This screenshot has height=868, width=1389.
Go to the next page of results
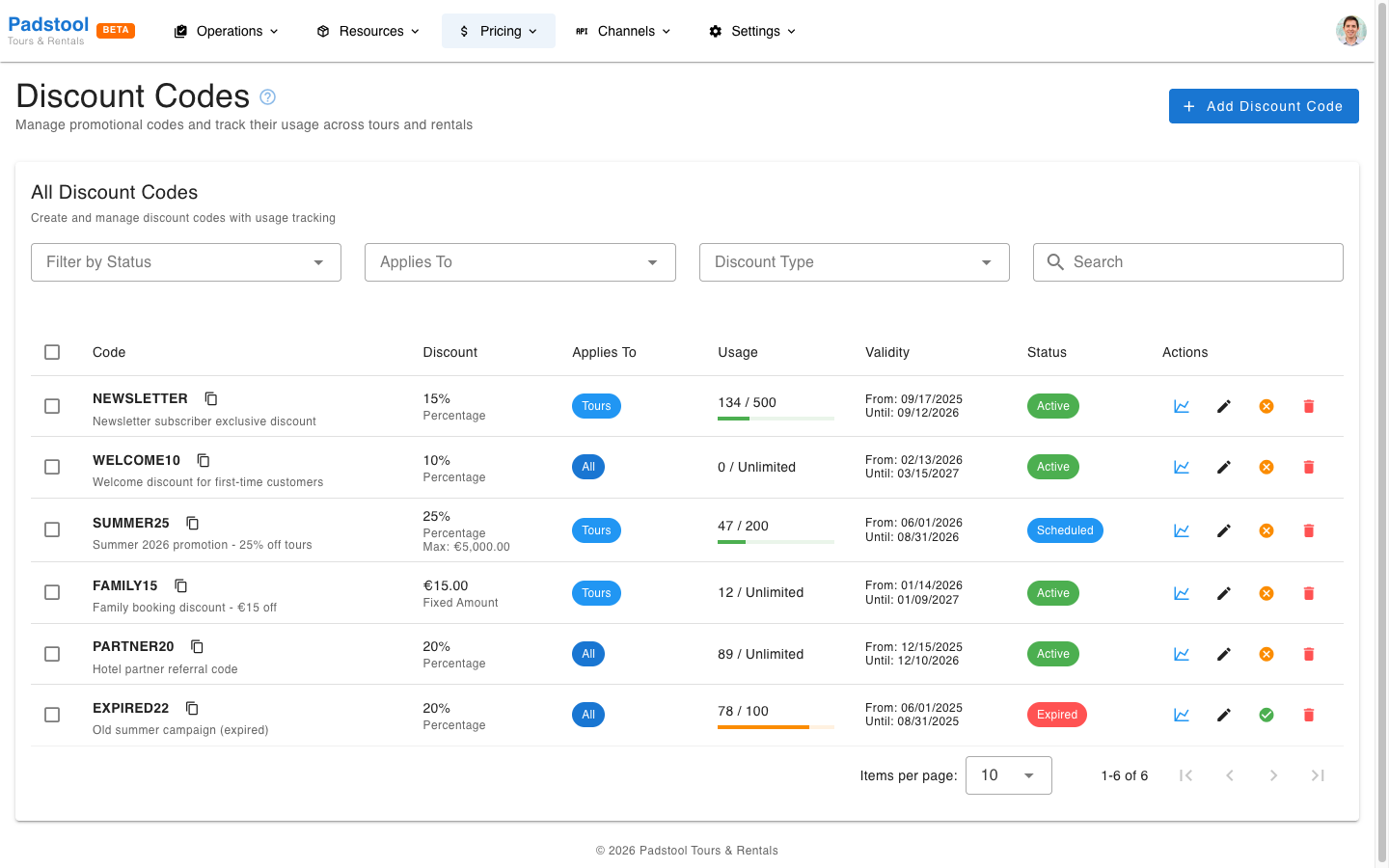1273,775
